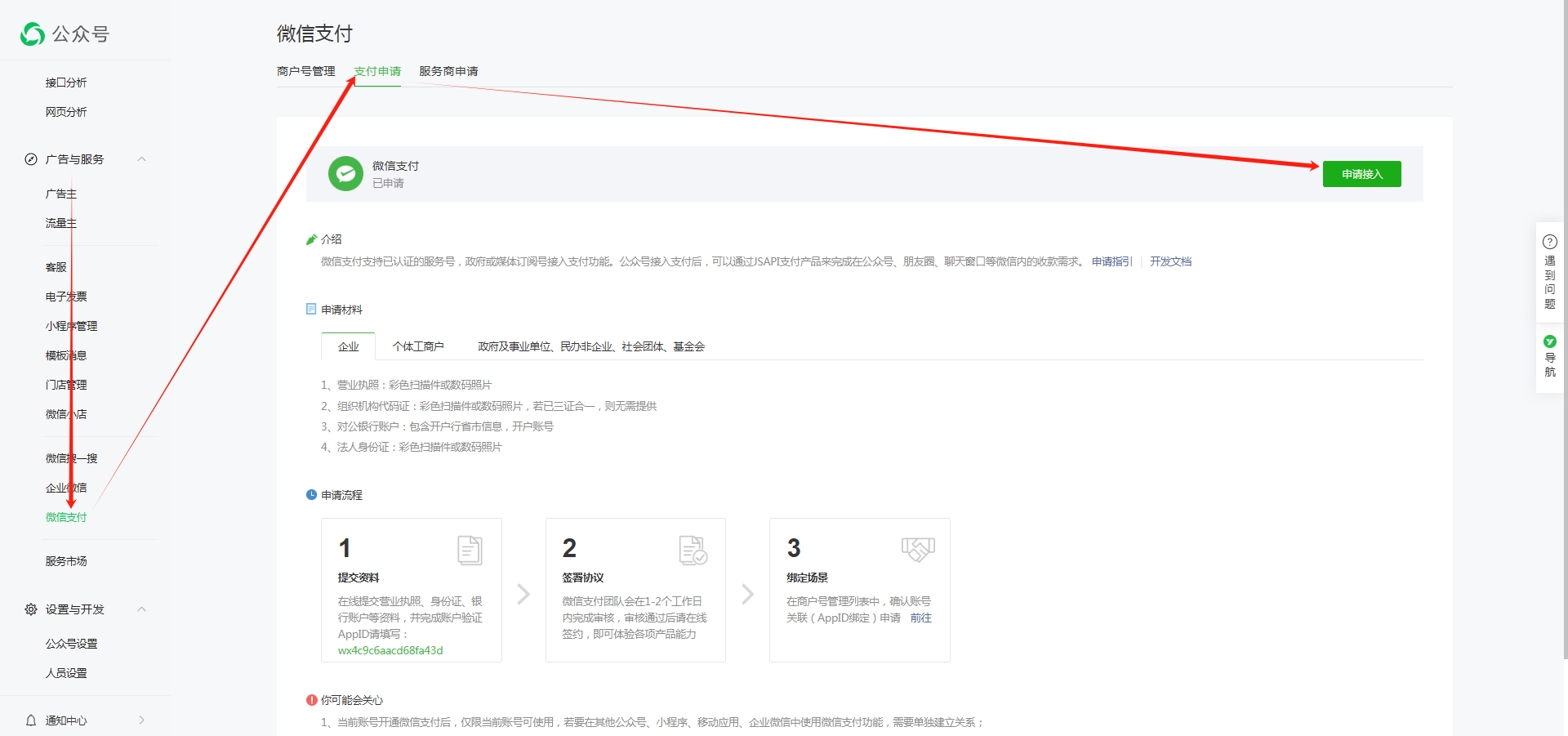Open 广告主 in the sidebar
Viewport: 1568px width, 736px height.
(x=61, y=194)
